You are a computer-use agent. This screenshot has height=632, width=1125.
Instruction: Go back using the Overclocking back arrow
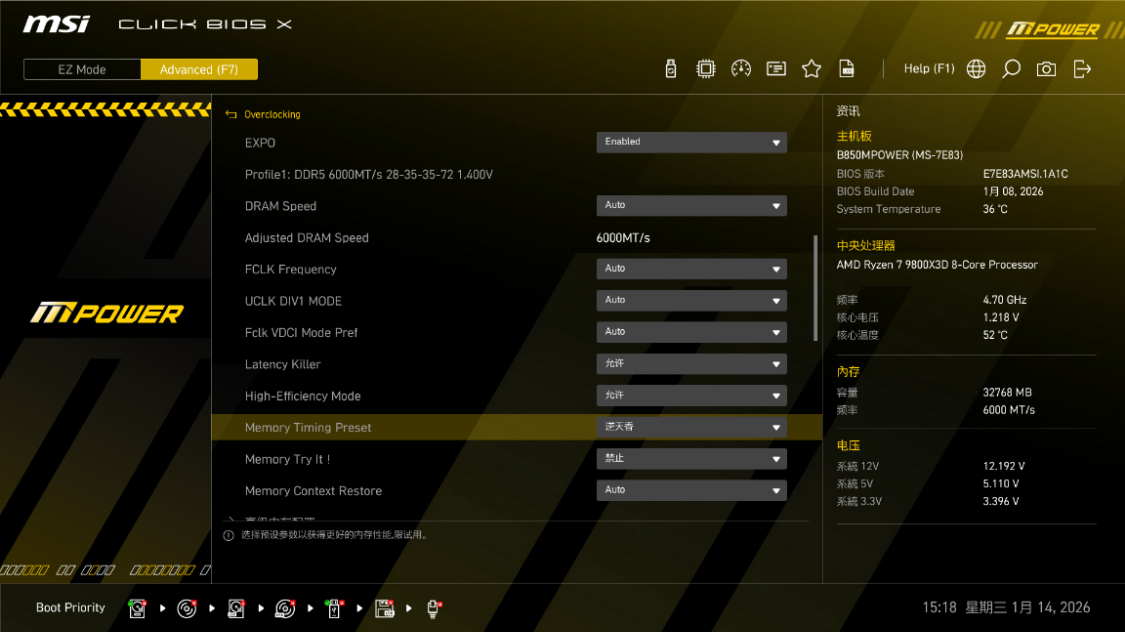pos(231,115)
